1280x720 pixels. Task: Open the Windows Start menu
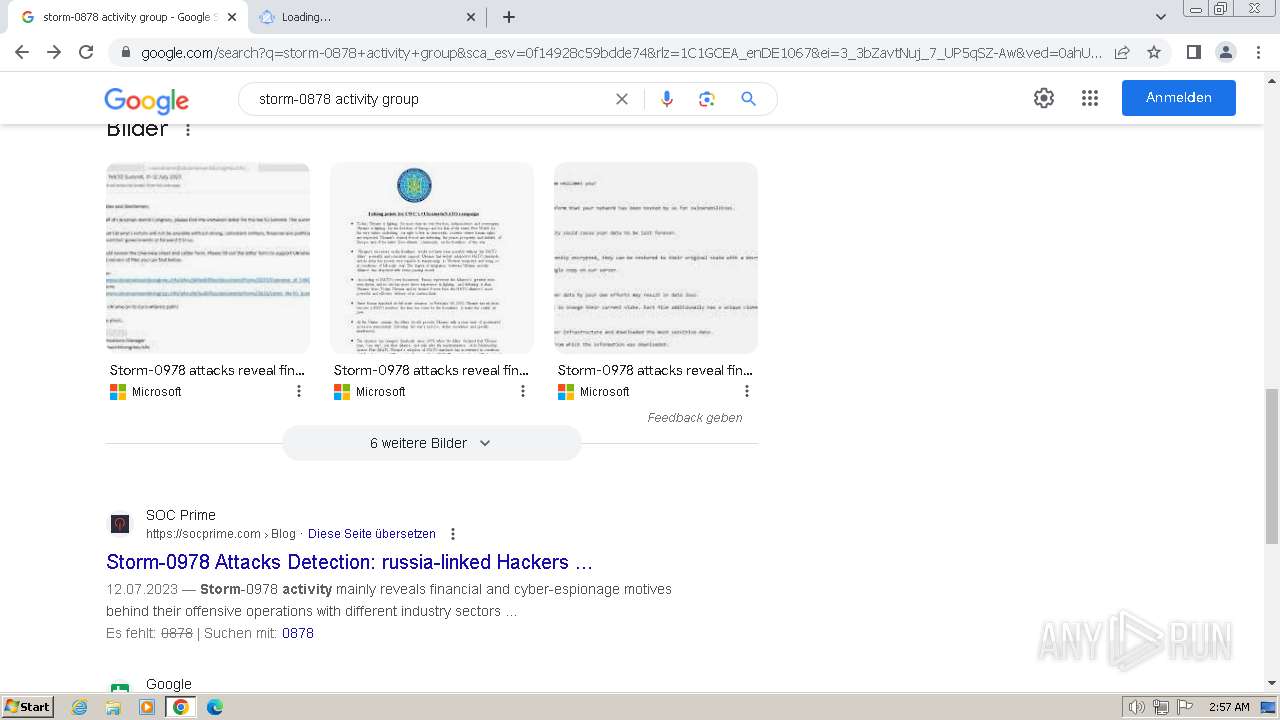point(27,707)
